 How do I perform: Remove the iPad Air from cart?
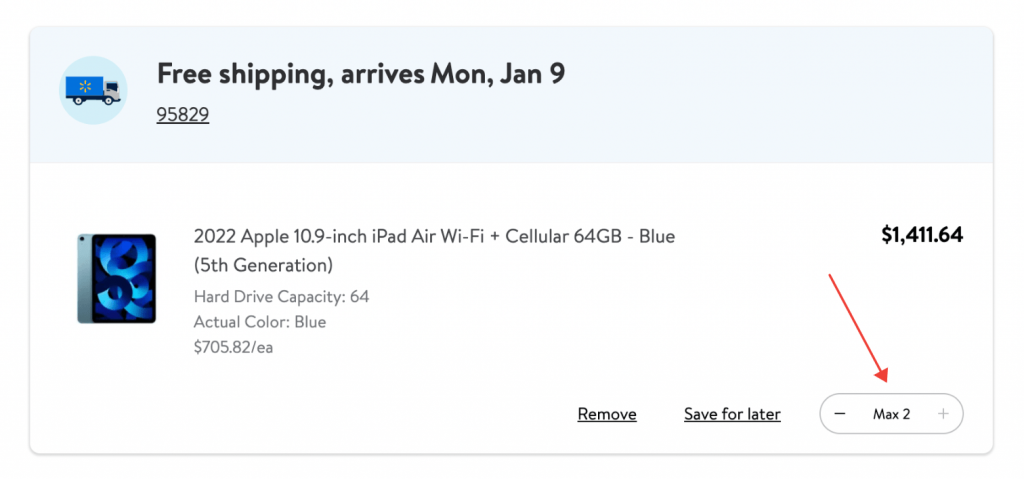[x=607, y=414]
